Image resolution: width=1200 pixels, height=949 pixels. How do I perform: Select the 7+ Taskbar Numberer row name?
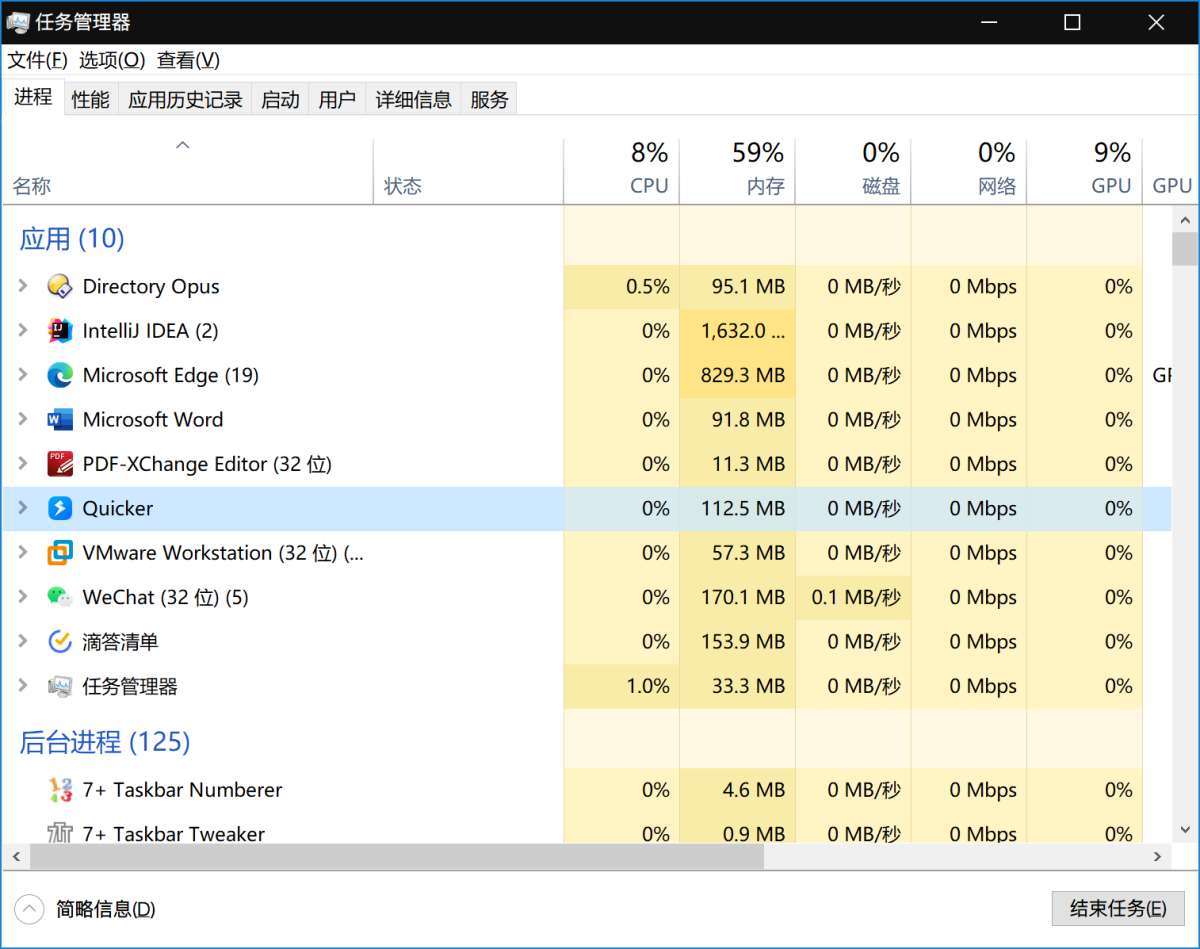point(182,790)
